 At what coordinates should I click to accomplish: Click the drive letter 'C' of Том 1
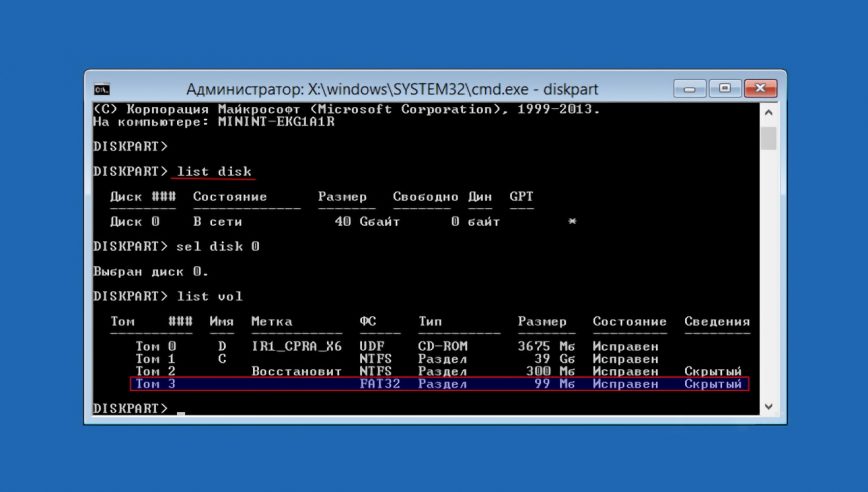(x=222, y=359)
